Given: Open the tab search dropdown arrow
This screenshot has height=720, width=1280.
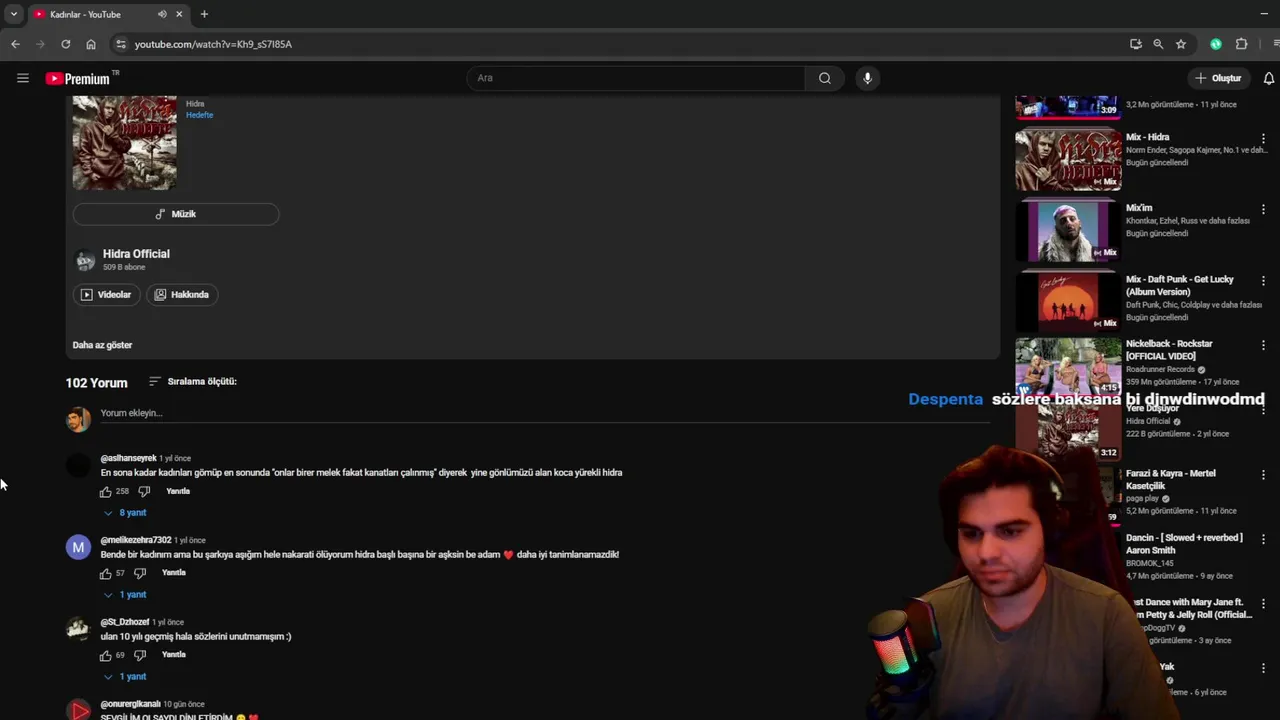Looking at the screenshot, I should (13, 14).
